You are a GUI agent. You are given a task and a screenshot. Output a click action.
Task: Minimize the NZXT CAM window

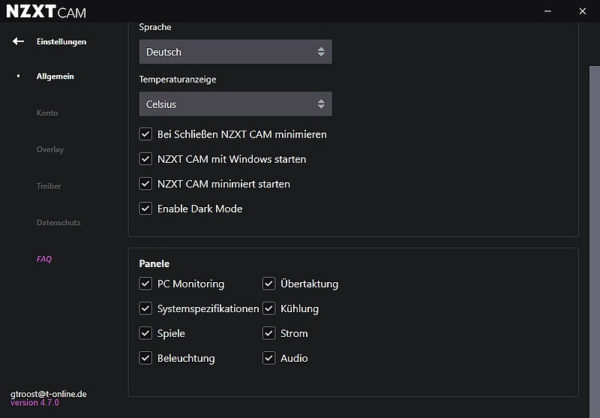(548, 11)
